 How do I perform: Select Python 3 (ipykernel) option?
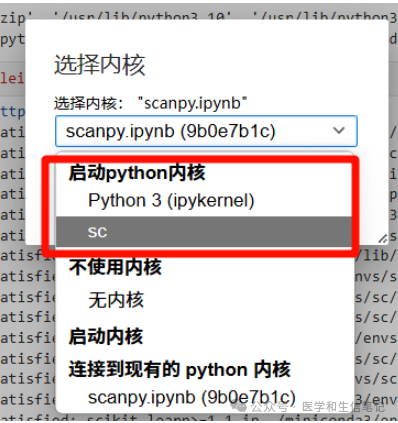(203, 201)
